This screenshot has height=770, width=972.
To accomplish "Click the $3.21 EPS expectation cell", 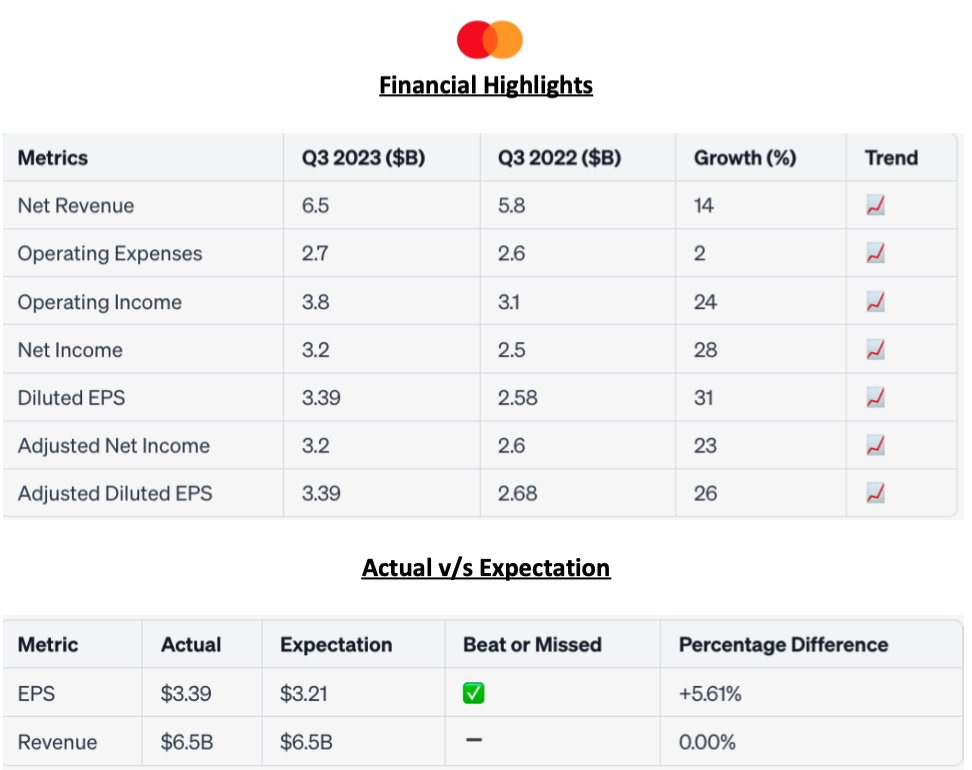I will (304, 693).
